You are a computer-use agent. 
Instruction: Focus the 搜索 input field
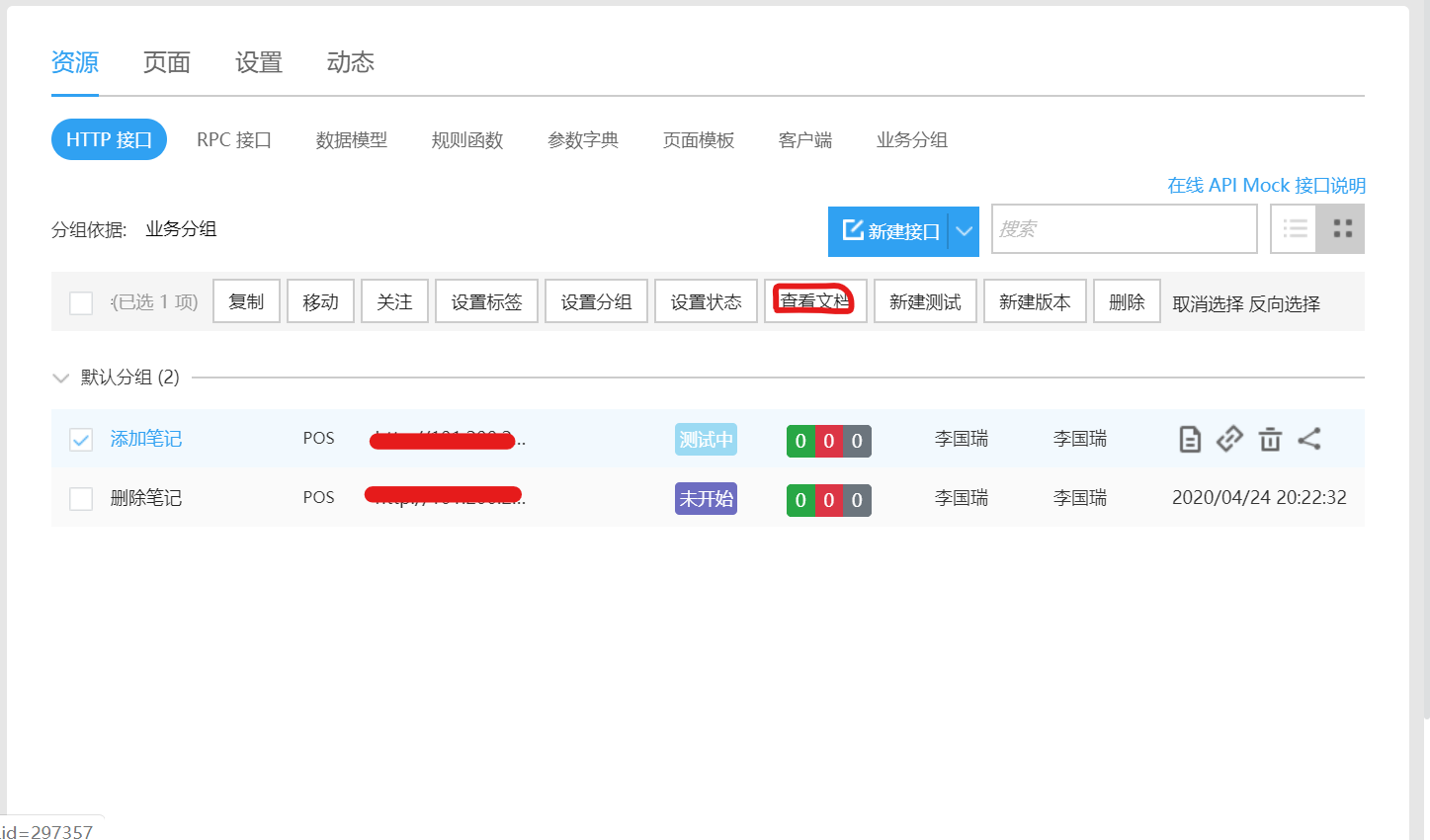tap(1125, 229)
